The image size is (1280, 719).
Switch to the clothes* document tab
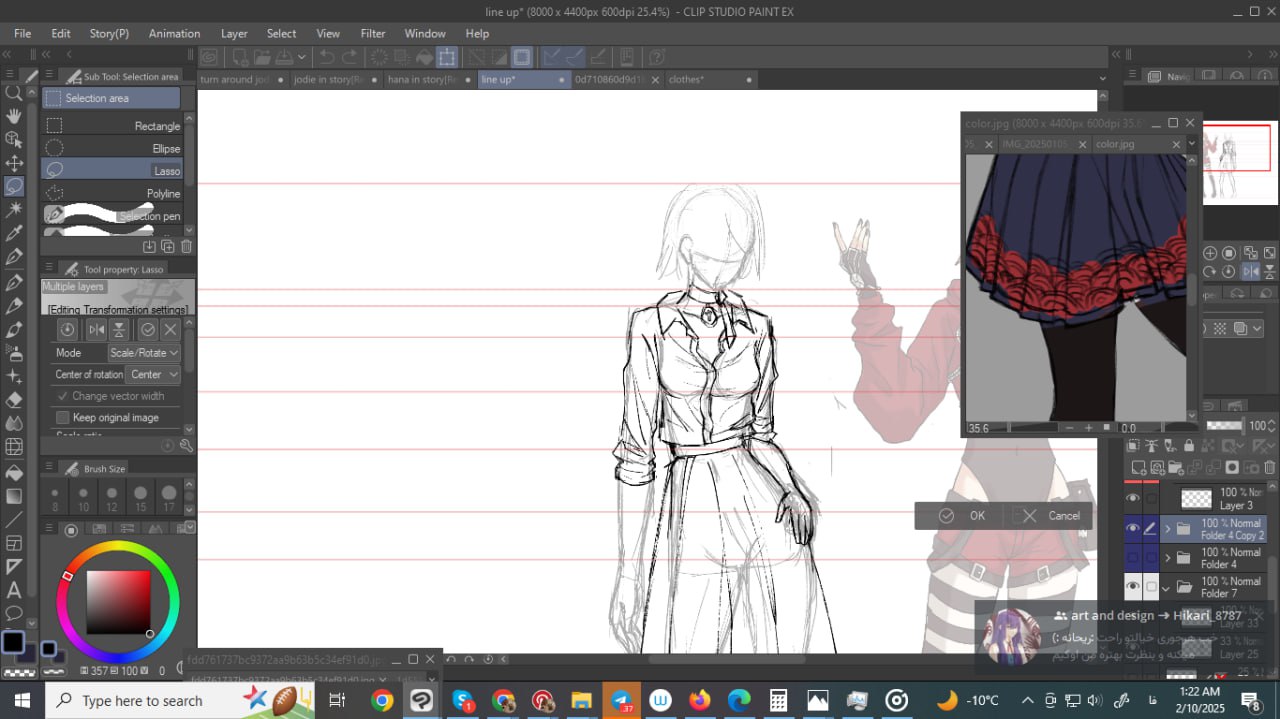pos(686,79)
